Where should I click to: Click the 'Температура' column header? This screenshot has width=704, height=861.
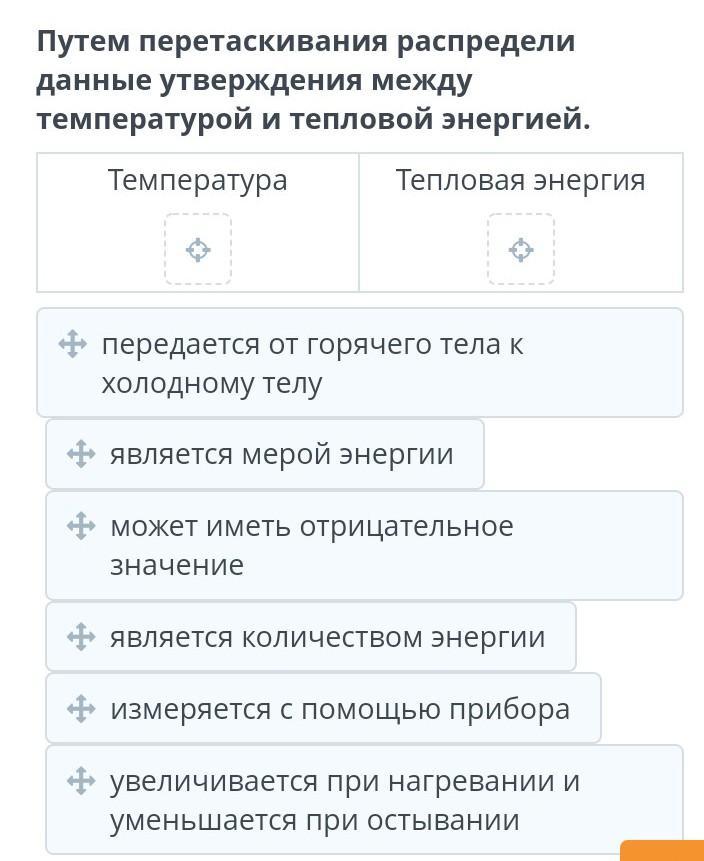pos(198,181)
